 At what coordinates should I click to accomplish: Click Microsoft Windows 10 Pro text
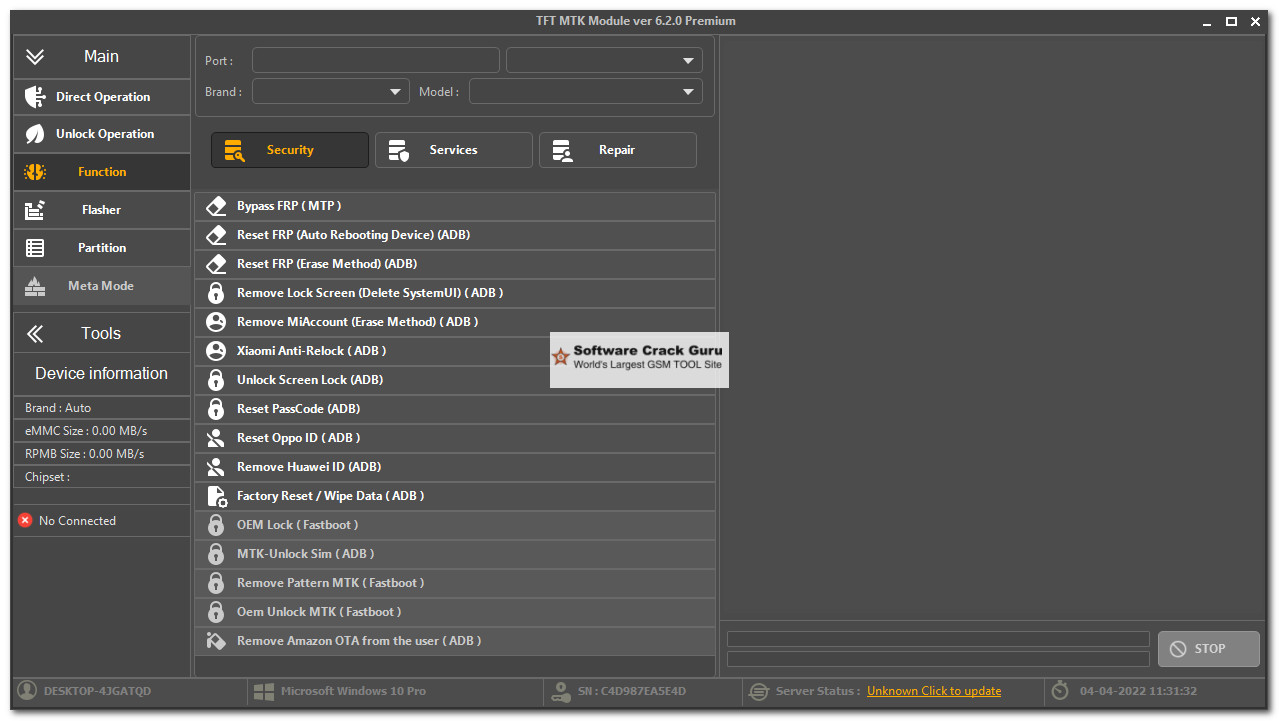(353, 691)
